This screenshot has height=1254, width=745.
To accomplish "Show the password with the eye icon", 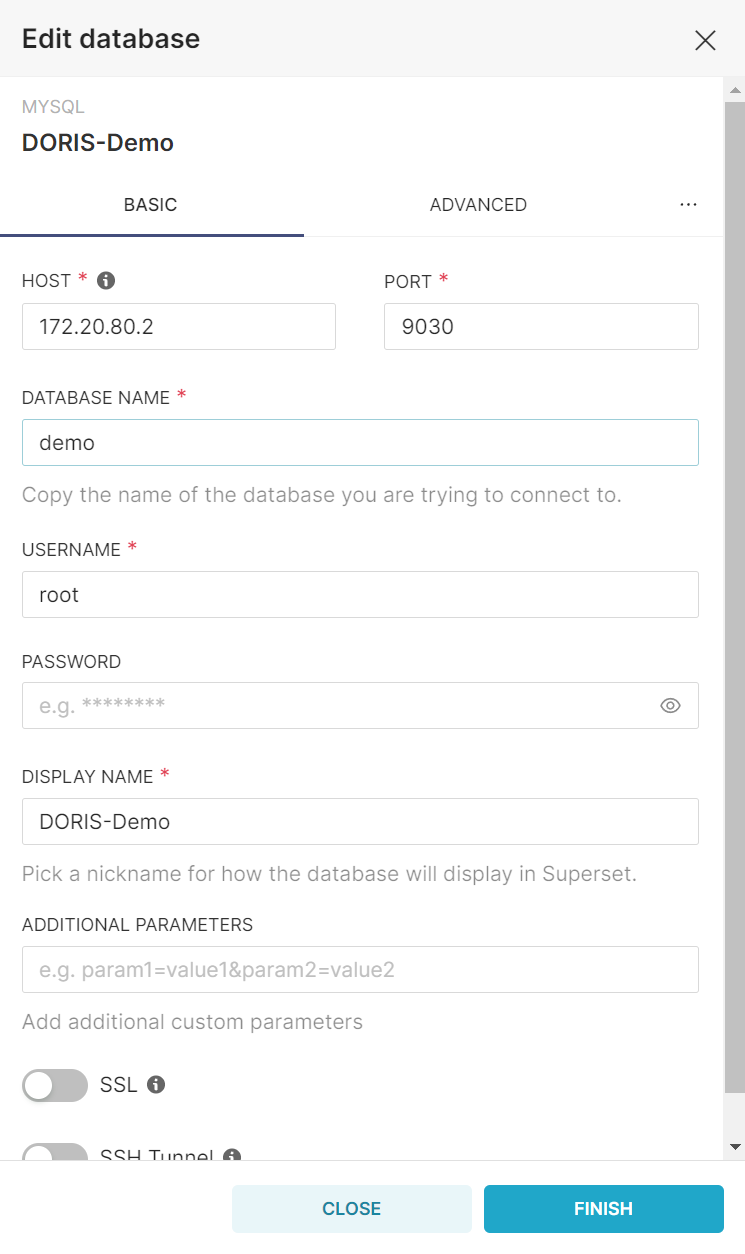I will tap(670, 706).
